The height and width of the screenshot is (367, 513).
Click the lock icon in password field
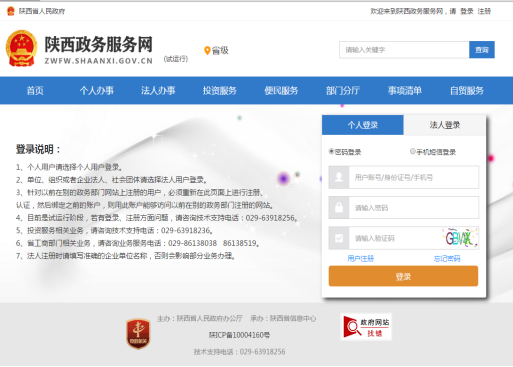coord(339,207)
